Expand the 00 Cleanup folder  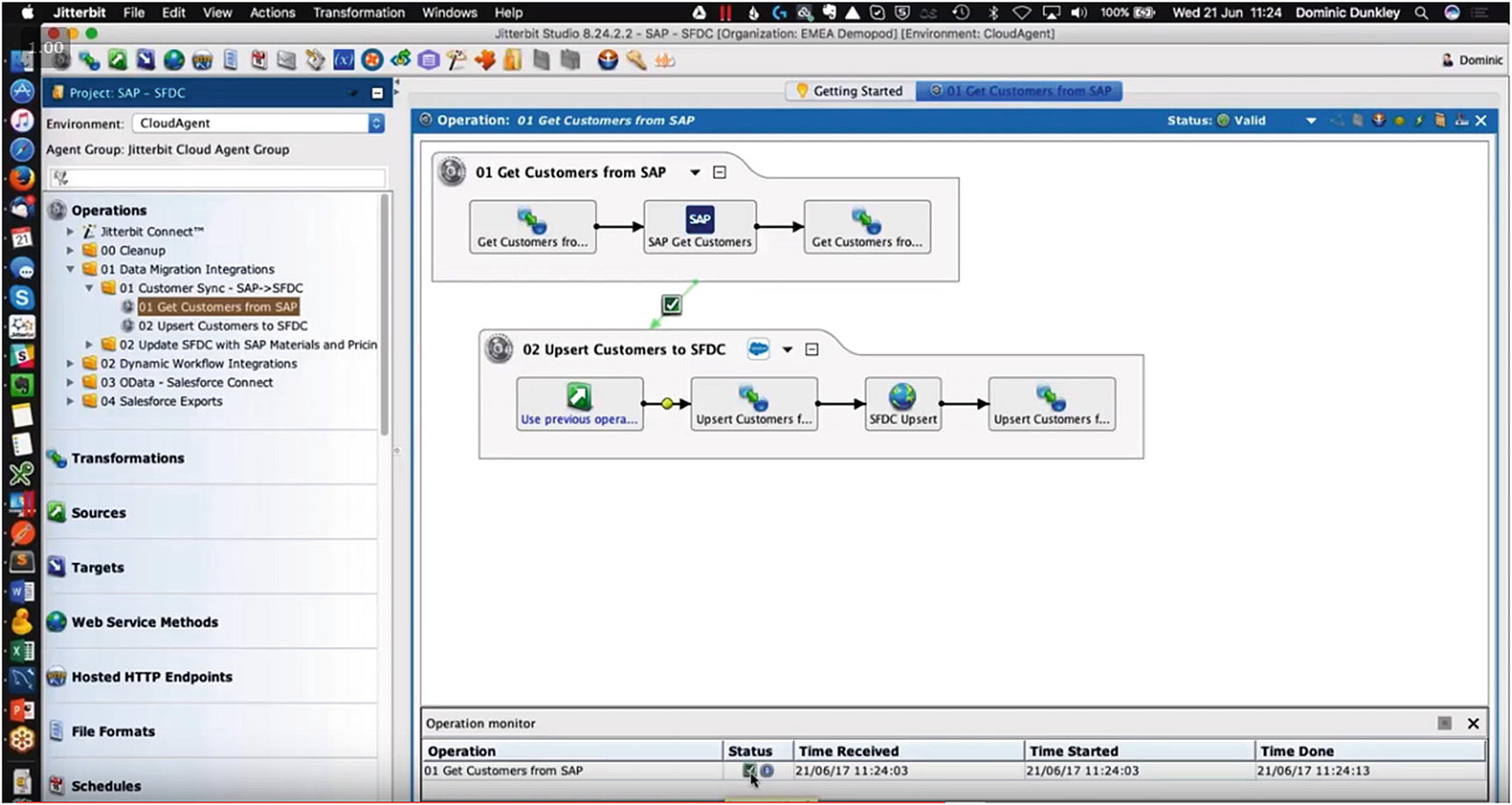(71, 251)
